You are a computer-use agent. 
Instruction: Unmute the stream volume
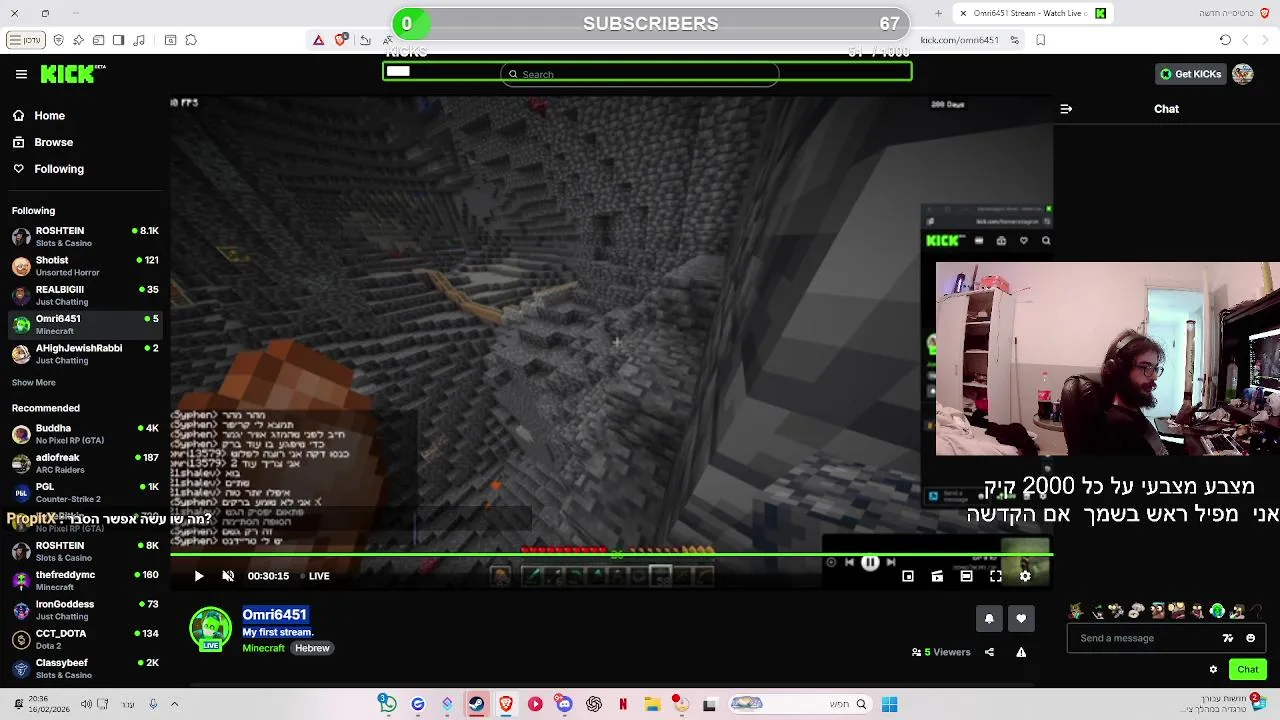pyautogui.click(x=228, y=576)
